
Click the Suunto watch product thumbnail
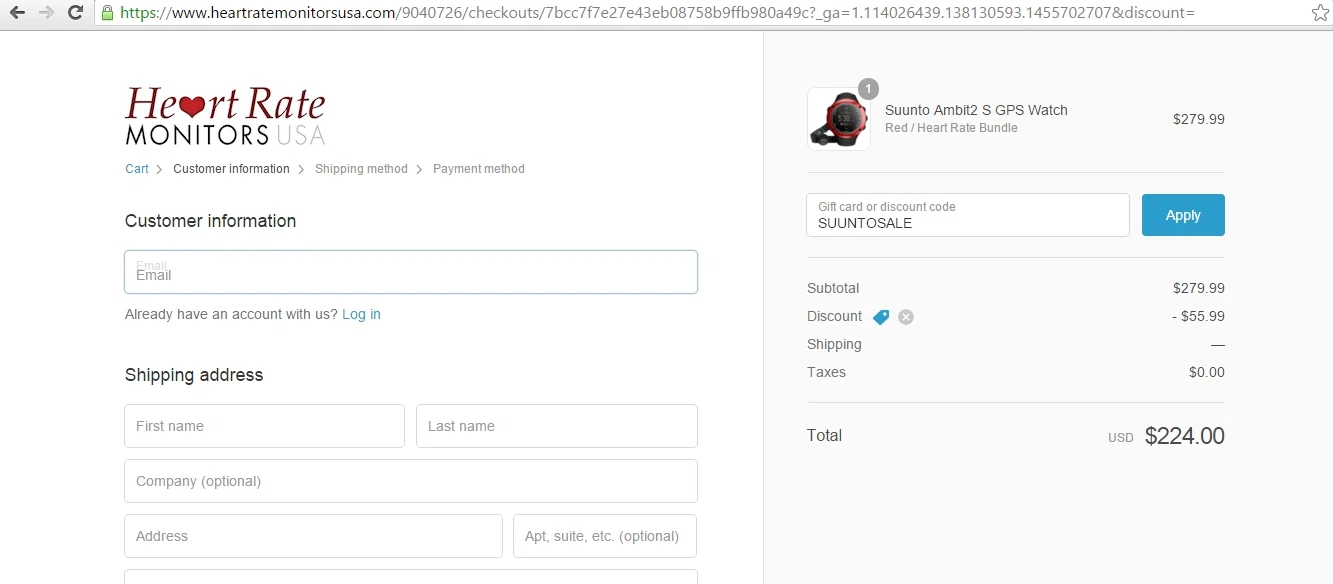pos(839,119)
